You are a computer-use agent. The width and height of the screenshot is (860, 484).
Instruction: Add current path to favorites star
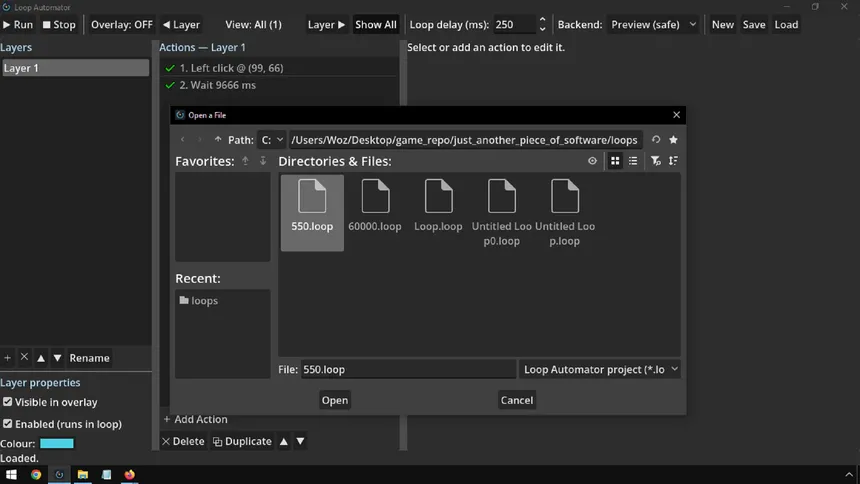(674, 139)
